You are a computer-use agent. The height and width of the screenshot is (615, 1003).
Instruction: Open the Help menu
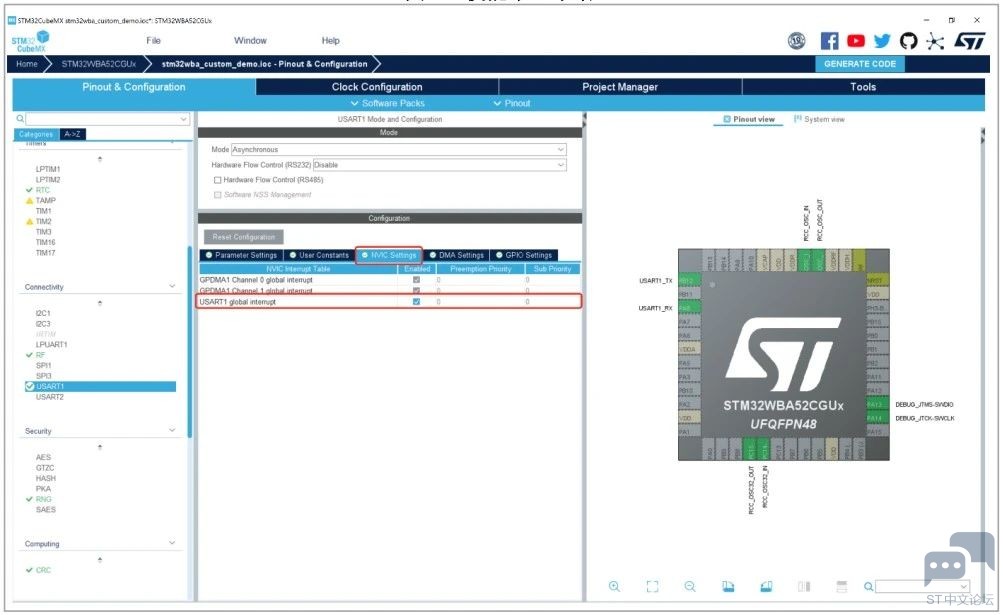331,40
